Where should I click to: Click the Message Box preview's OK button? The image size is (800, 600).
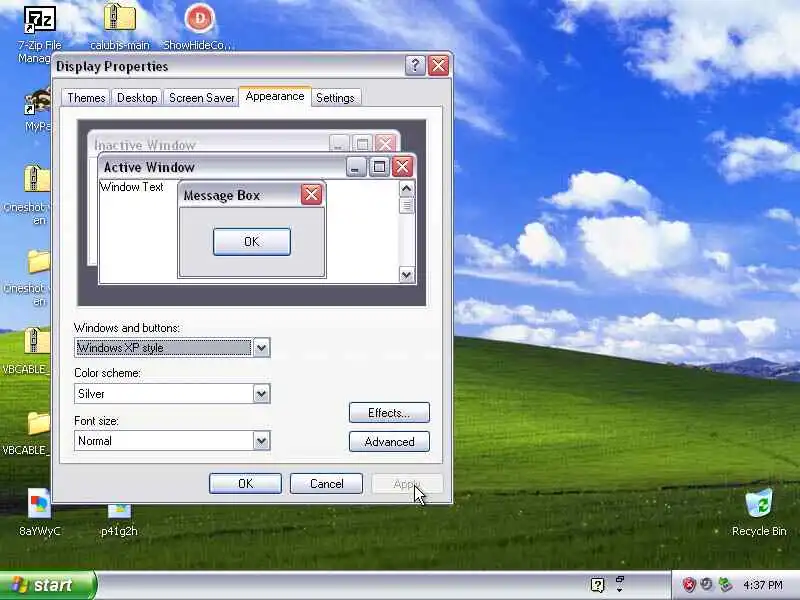tap(252, 242)
